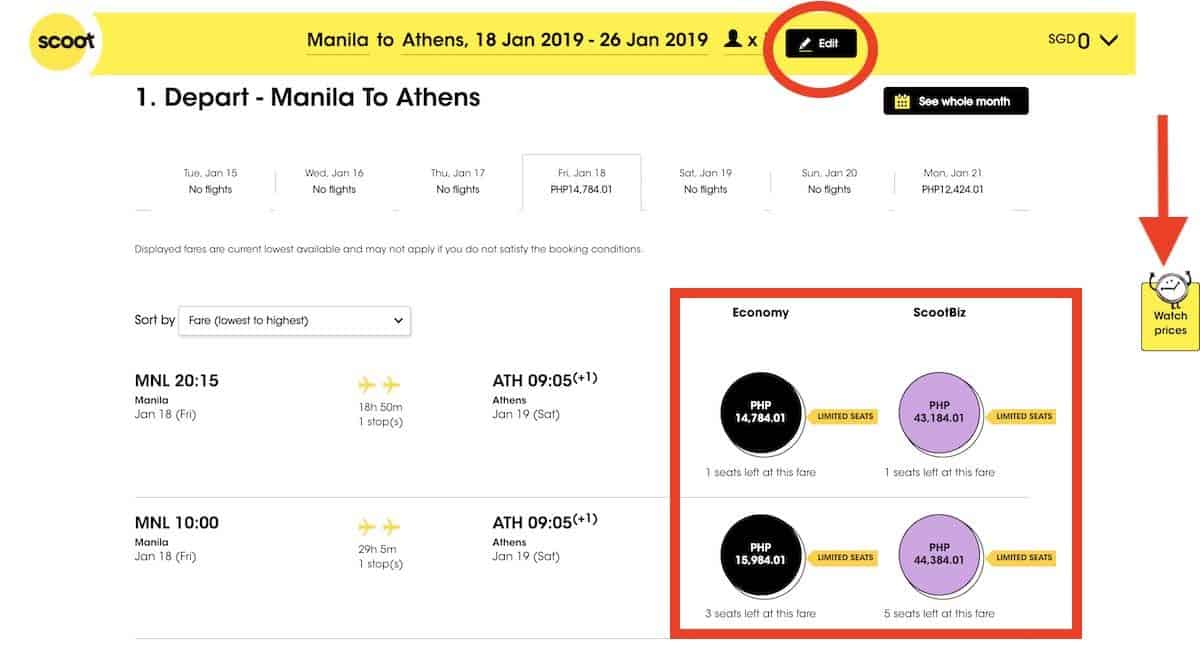Select the Fri, Jan 18 date tab
The width and height of the screenshot is (1200, 649).
581,181
